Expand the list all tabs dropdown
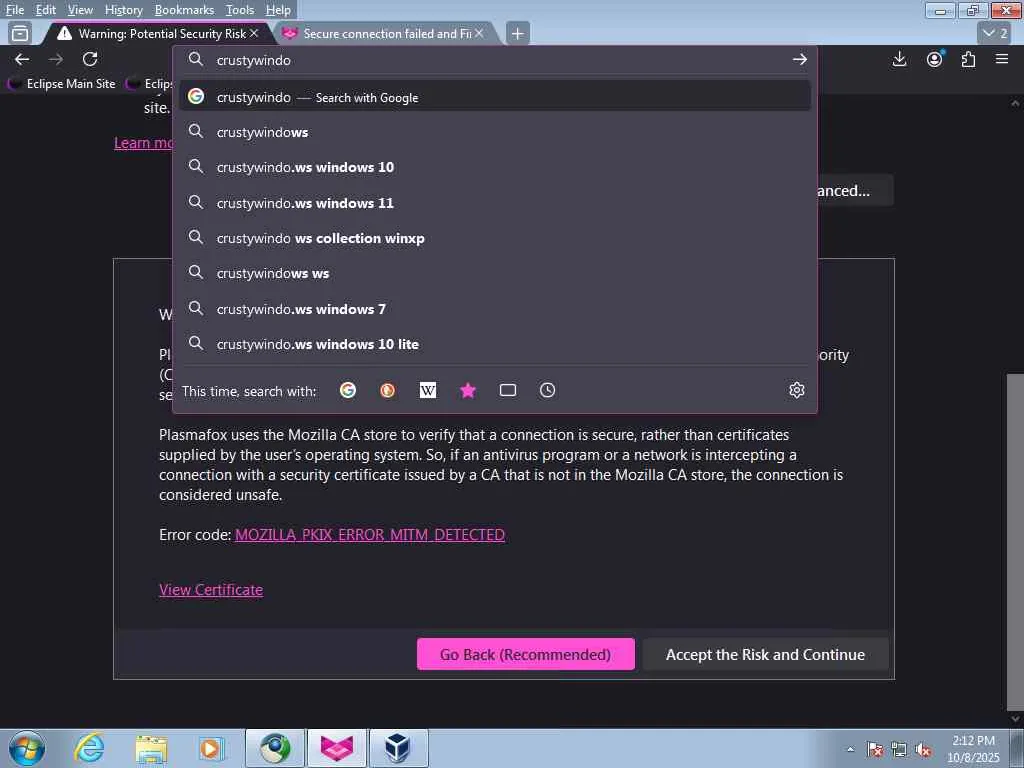1024x768 pixels. [x=995, y=33]
